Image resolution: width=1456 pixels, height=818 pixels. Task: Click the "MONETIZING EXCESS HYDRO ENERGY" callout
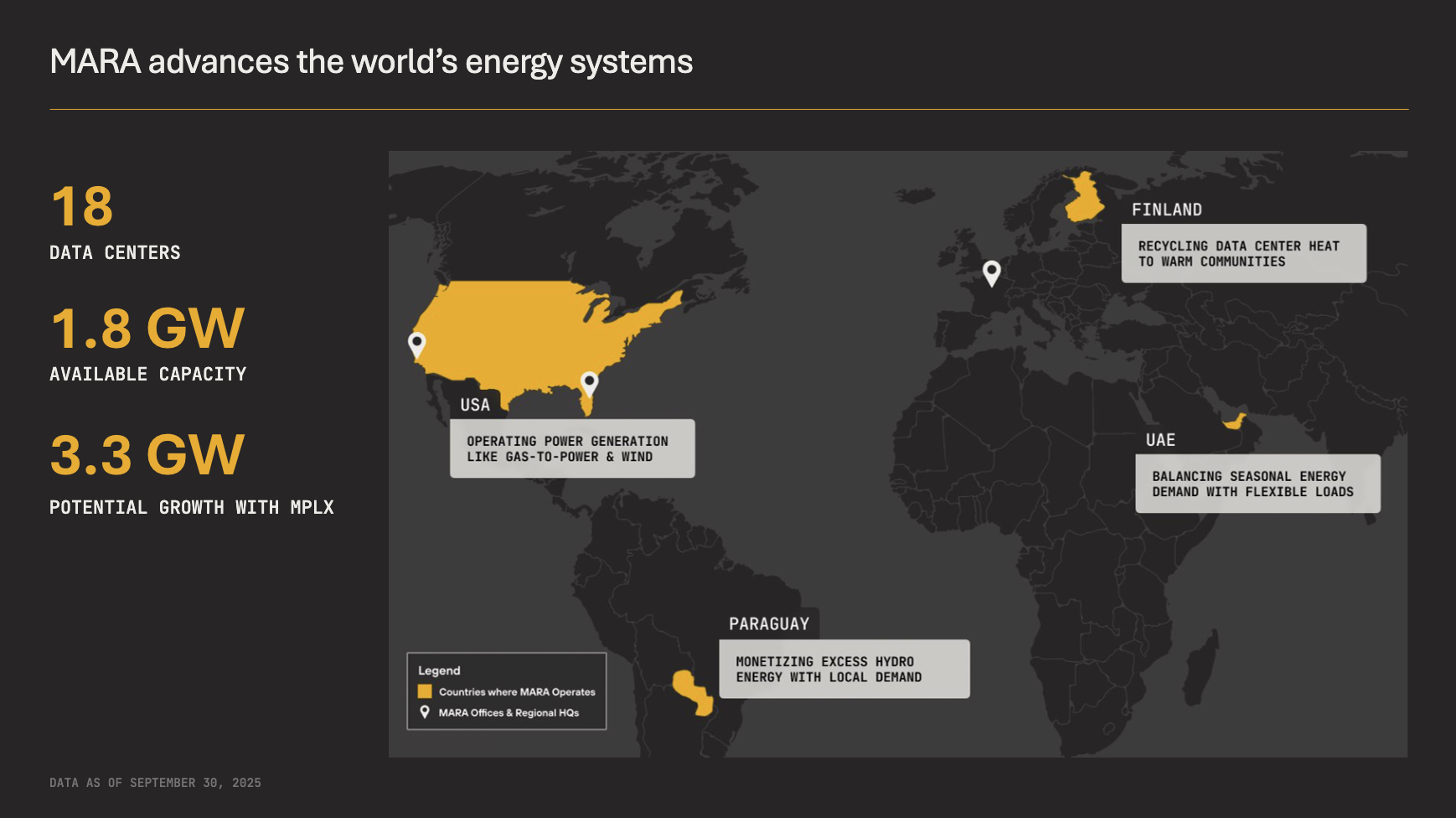coord(844,669)
